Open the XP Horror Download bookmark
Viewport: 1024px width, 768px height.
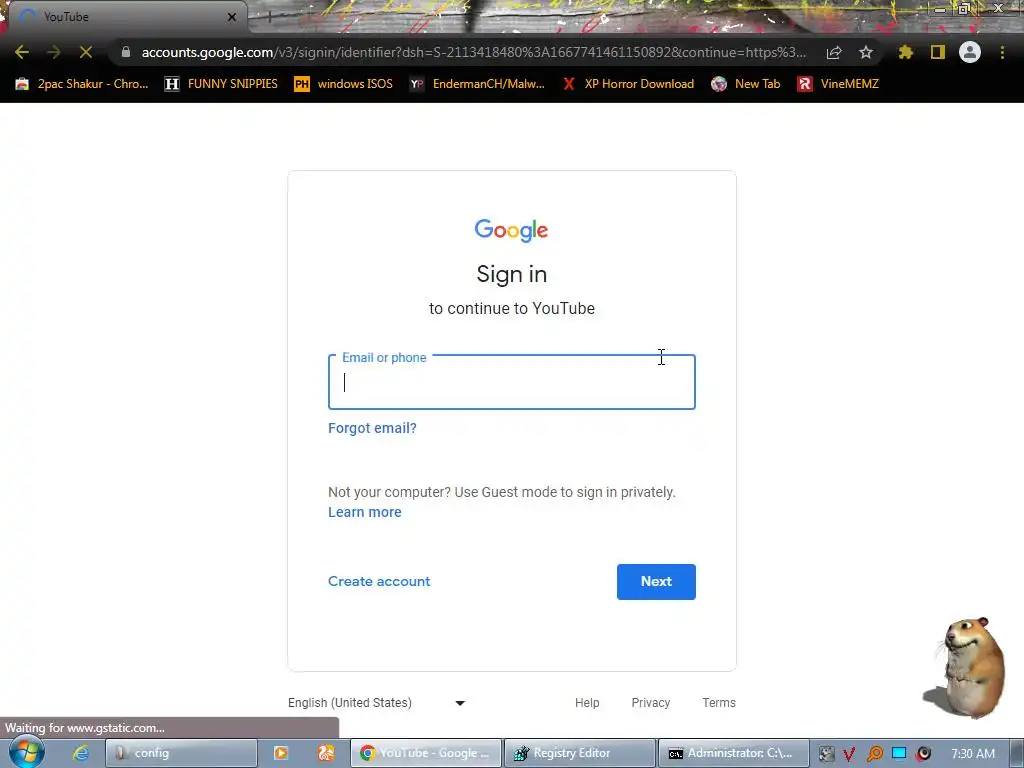(628, 84)
